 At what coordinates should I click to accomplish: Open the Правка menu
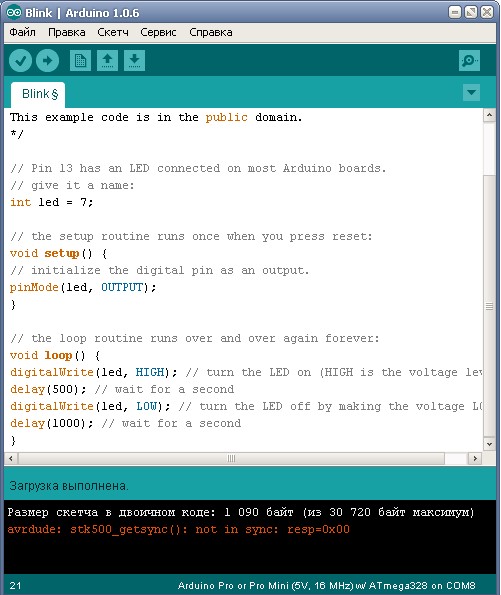pyautogui.click(x=67, y=32)
